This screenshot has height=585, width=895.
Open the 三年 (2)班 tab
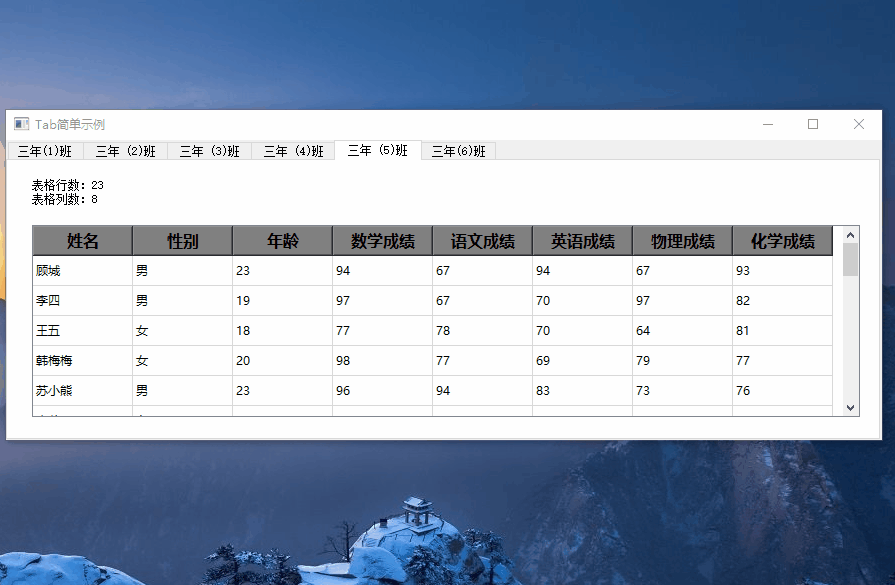pyautogui.click(x=125, y=152)
